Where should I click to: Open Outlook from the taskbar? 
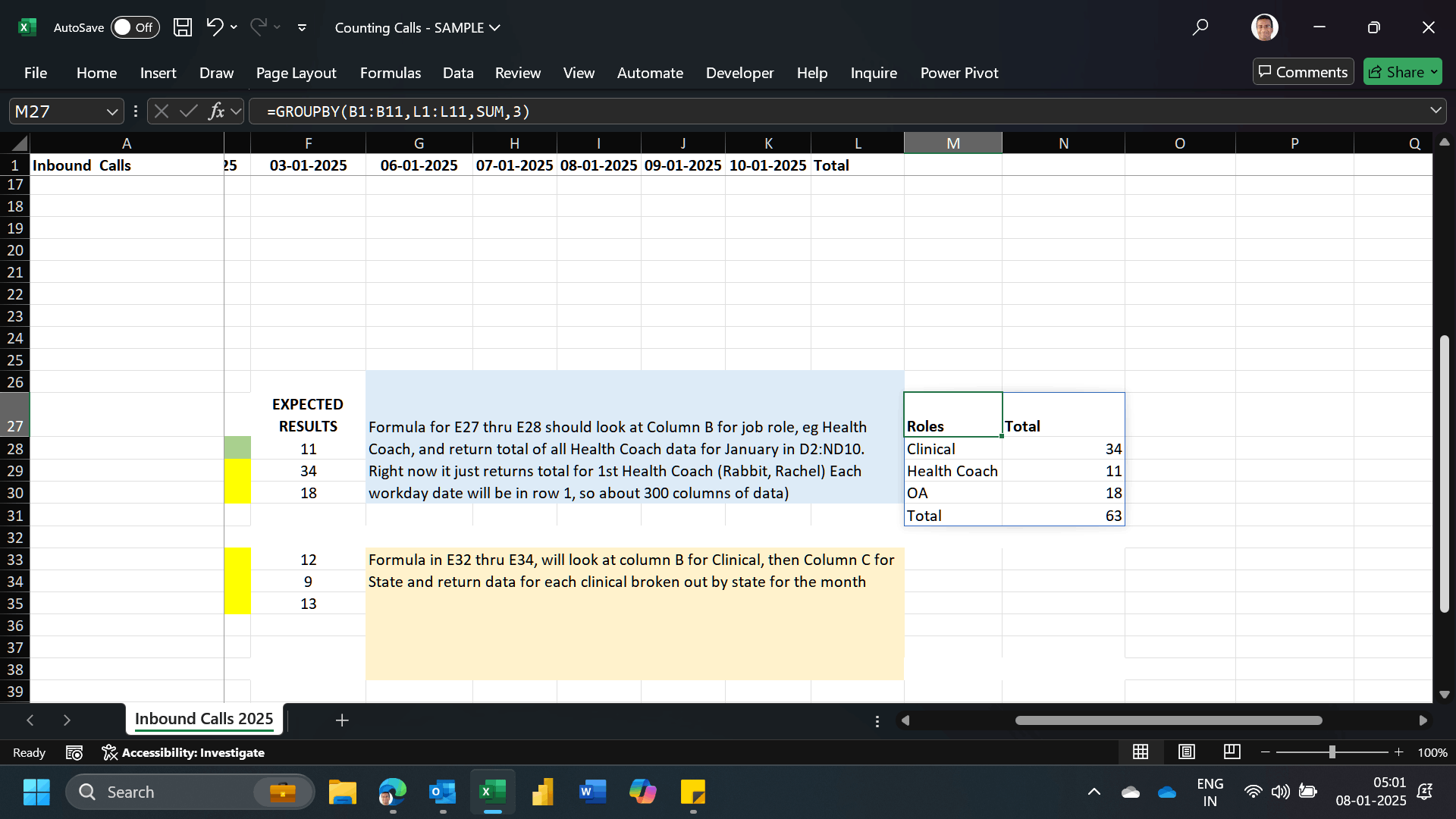[442, 792]
